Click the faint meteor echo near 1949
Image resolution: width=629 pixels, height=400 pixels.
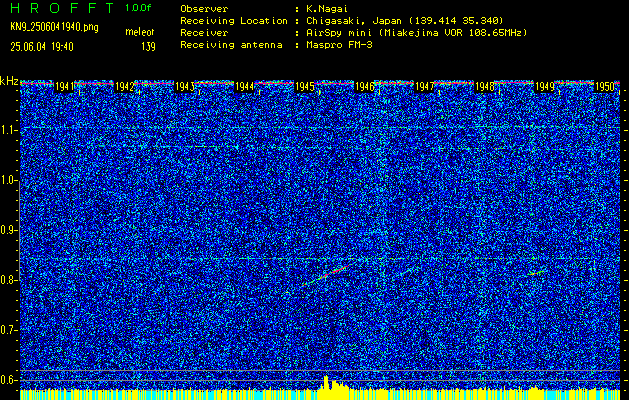coord(536,273)
